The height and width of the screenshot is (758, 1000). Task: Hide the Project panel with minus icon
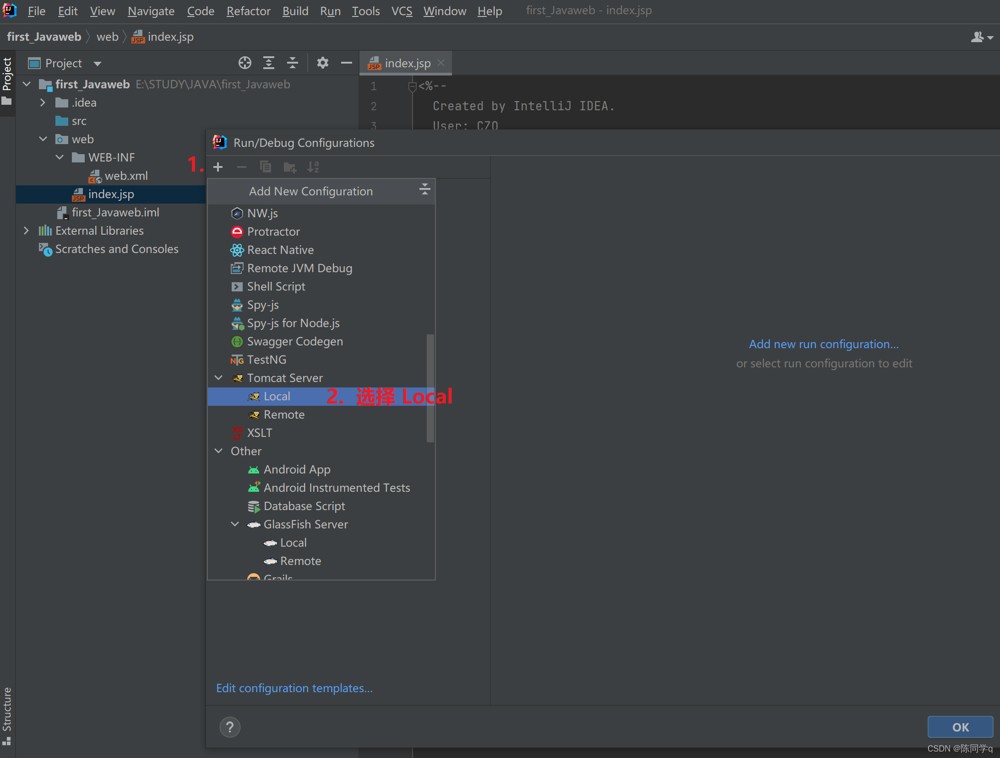[346, 62]
